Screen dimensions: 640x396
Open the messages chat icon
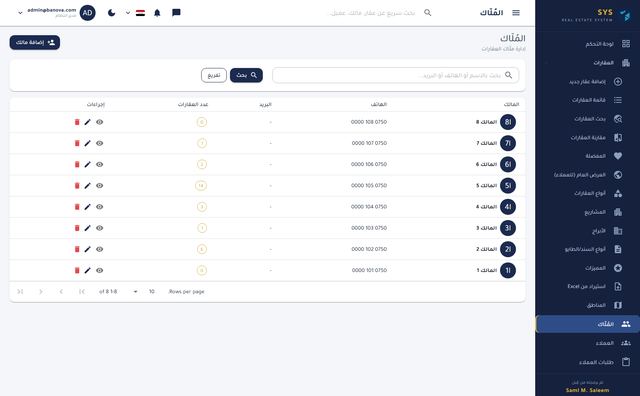point(176,13)
